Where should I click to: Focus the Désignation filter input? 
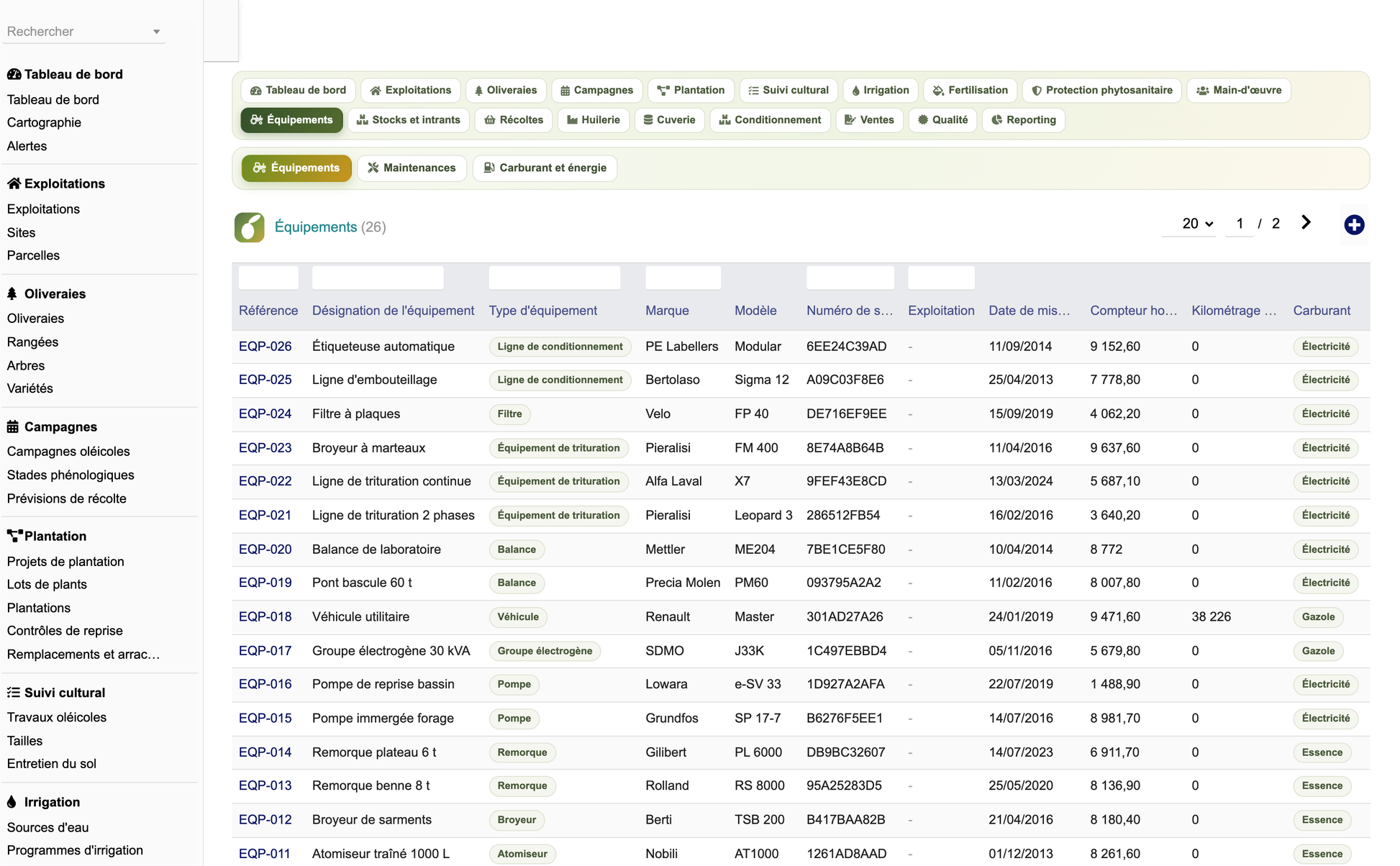click(x=378, y=278)
